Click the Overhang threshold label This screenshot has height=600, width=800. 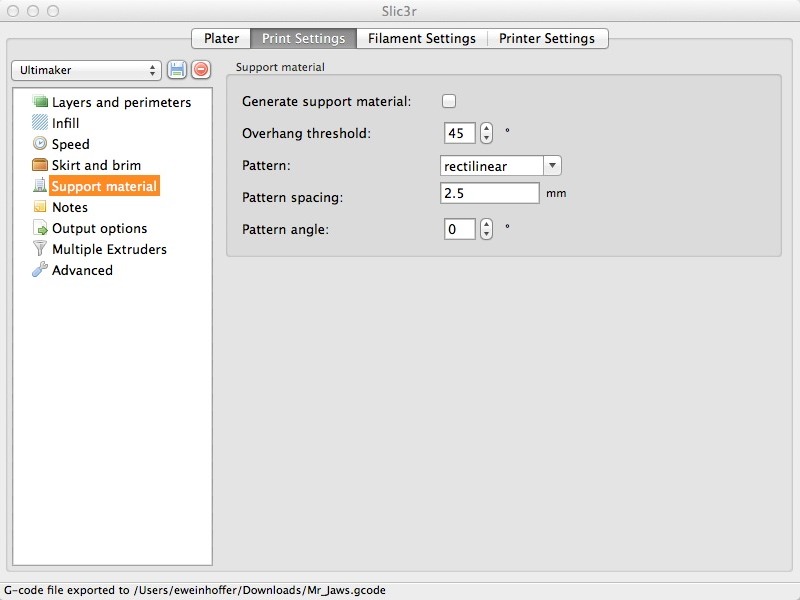(306, 133)
